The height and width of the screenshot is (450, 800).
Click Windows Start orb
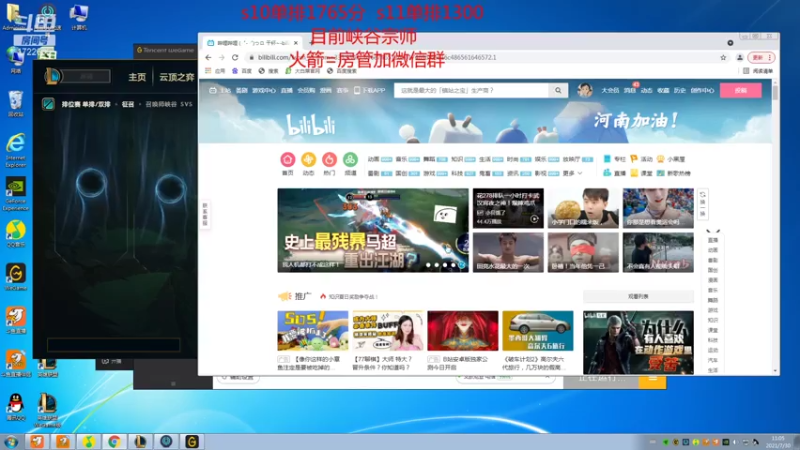click(11, 441)
